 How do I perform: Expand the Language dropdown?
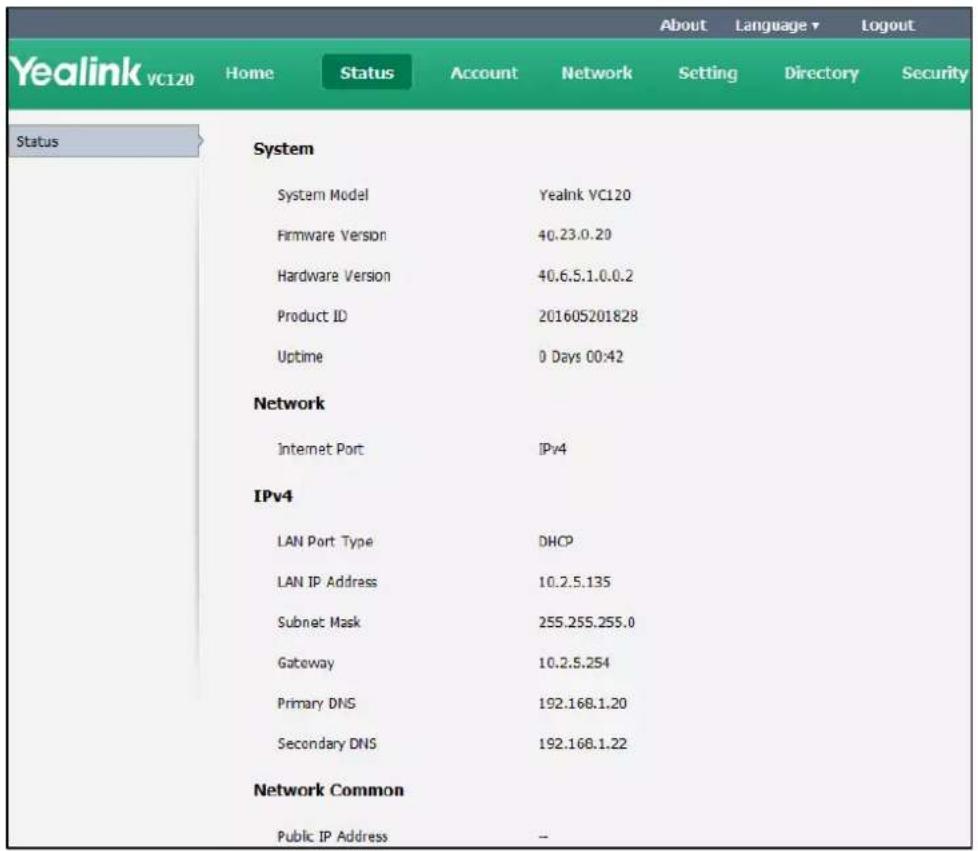tap(777, 26)
